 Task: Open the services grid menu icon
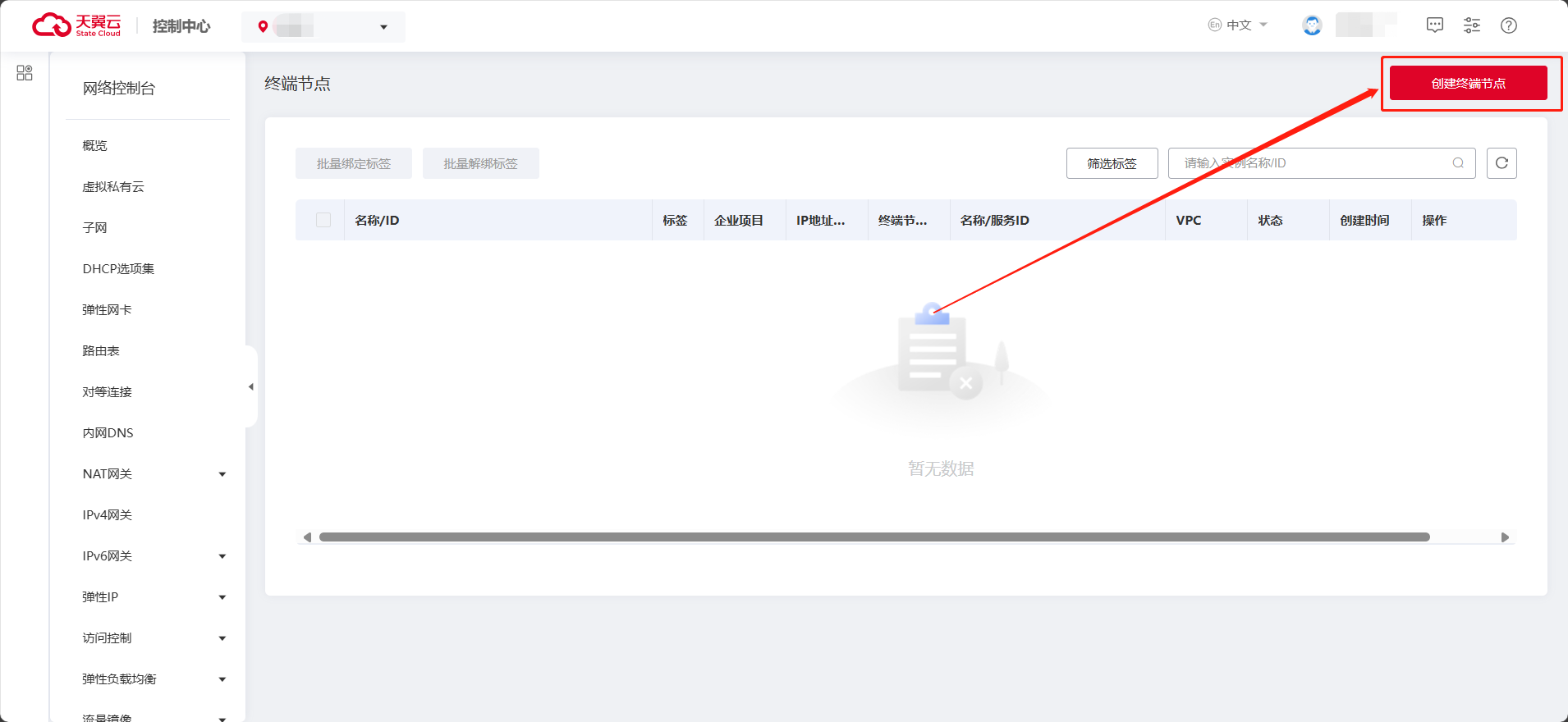[25, 73]
